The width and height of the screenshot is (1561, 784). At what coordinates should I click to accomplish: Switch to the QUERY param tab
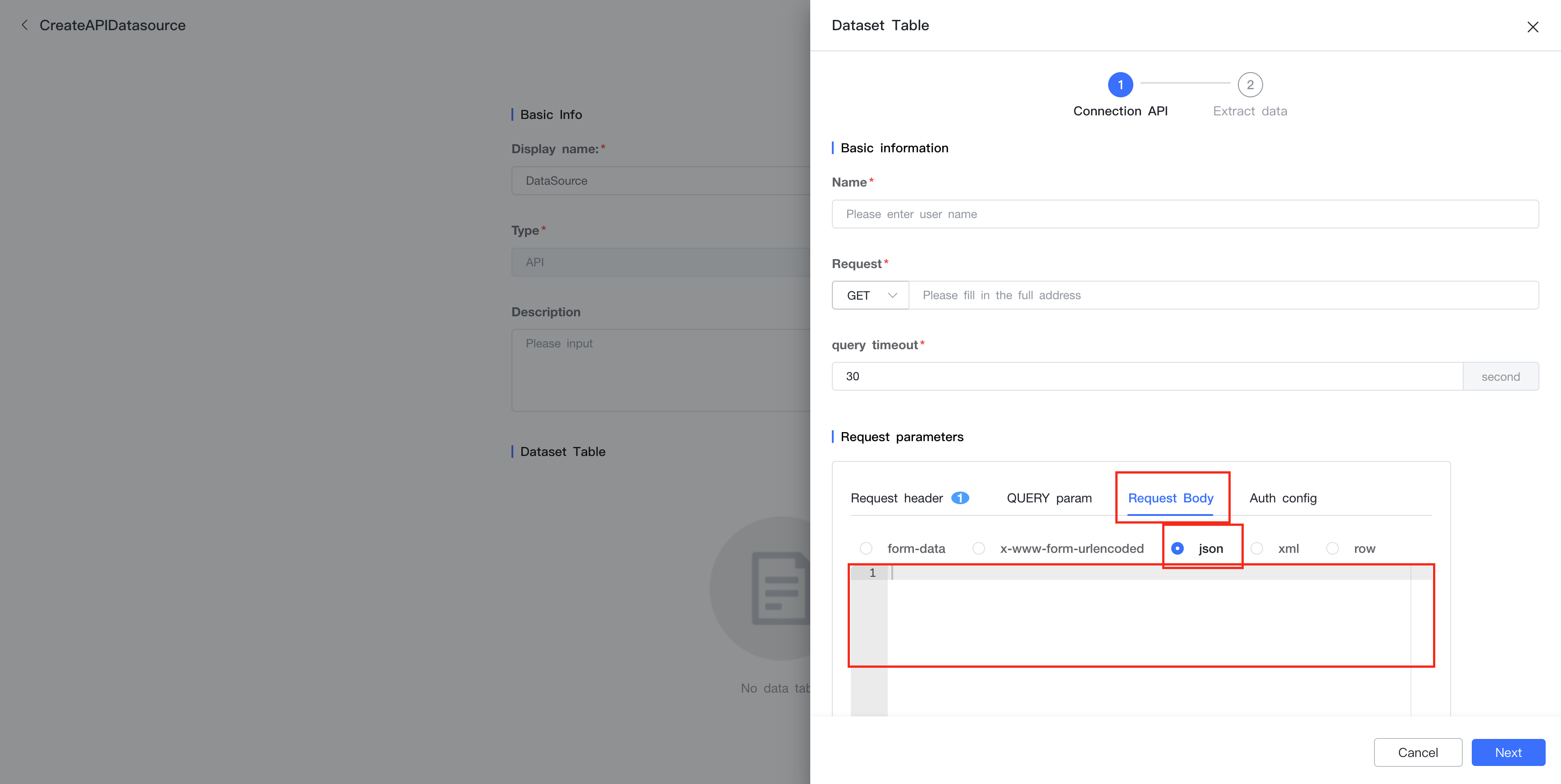1049,498
